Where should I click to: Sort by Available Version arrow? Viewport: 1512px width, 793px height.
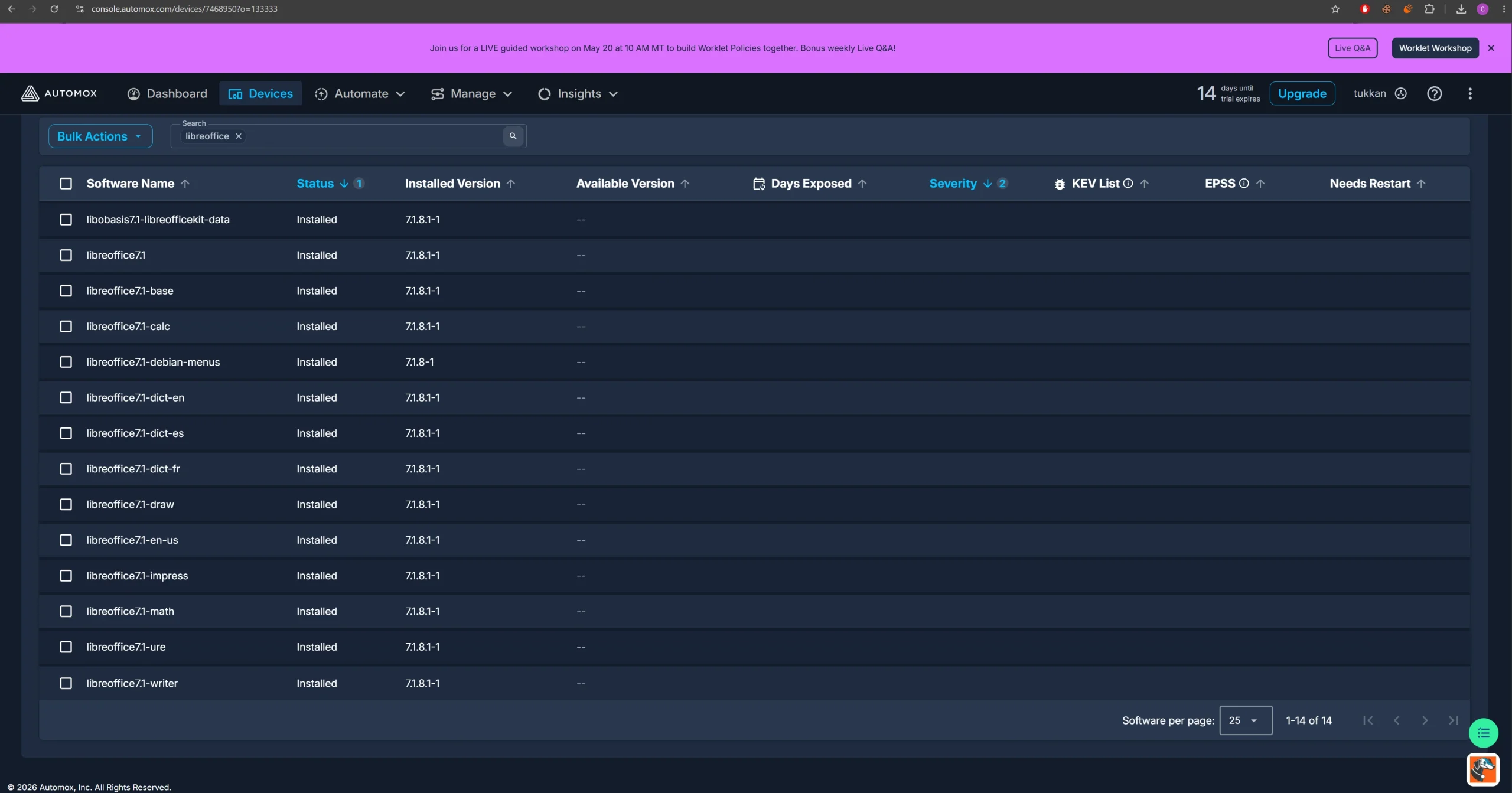685,184
